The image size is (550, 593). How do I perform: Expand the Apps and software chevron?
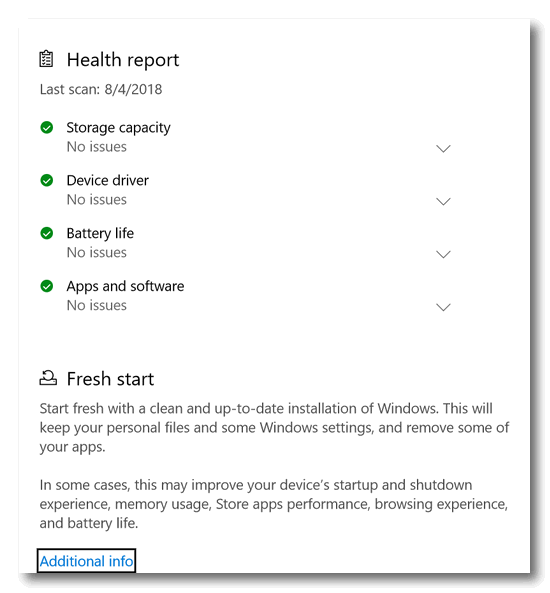443,307
